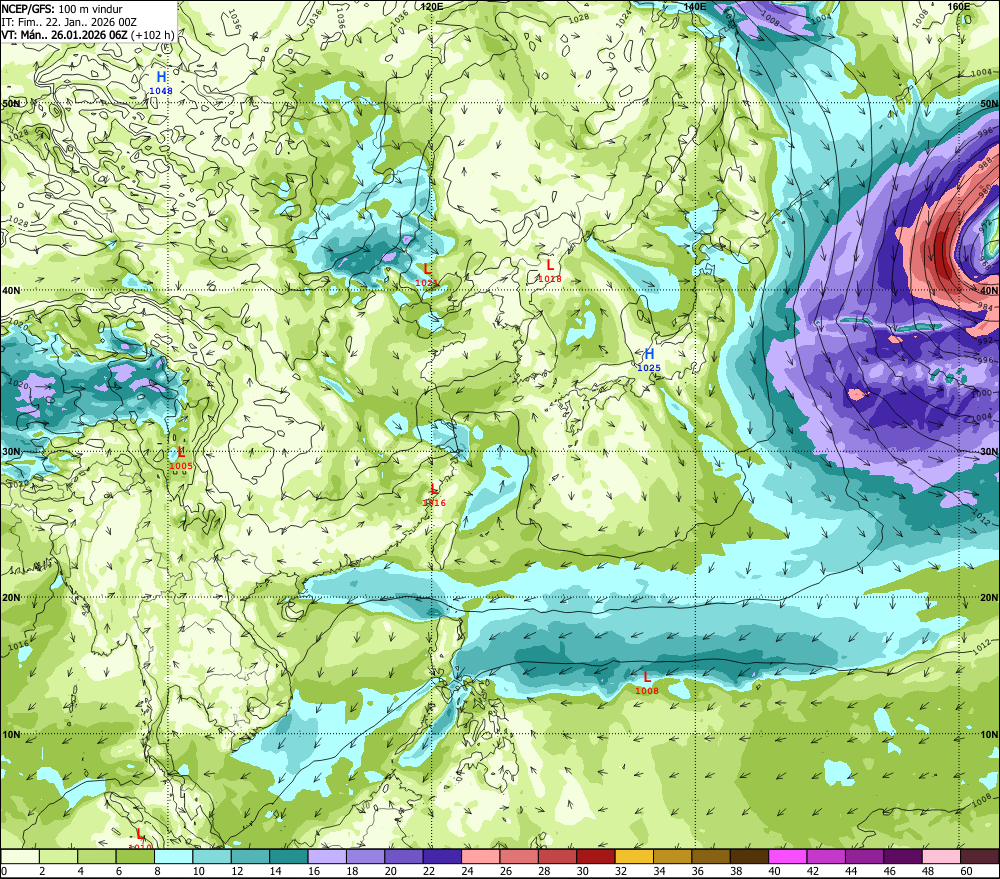
Task: Click the light pink 48–60 legend swatch
Action: [x=941, y=856]
